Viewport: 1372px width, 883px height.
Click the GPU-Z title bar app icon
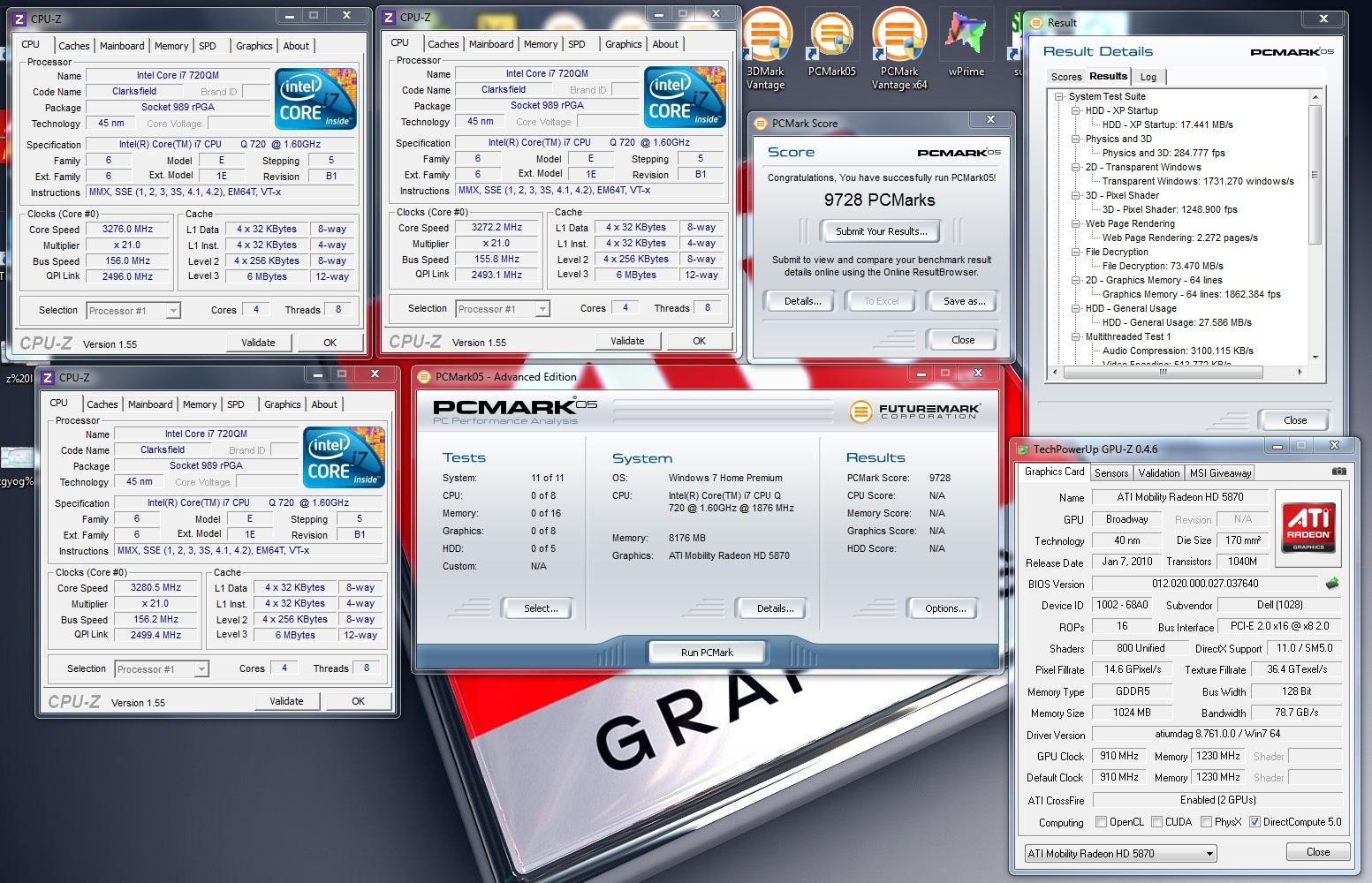coord(1022,449)
